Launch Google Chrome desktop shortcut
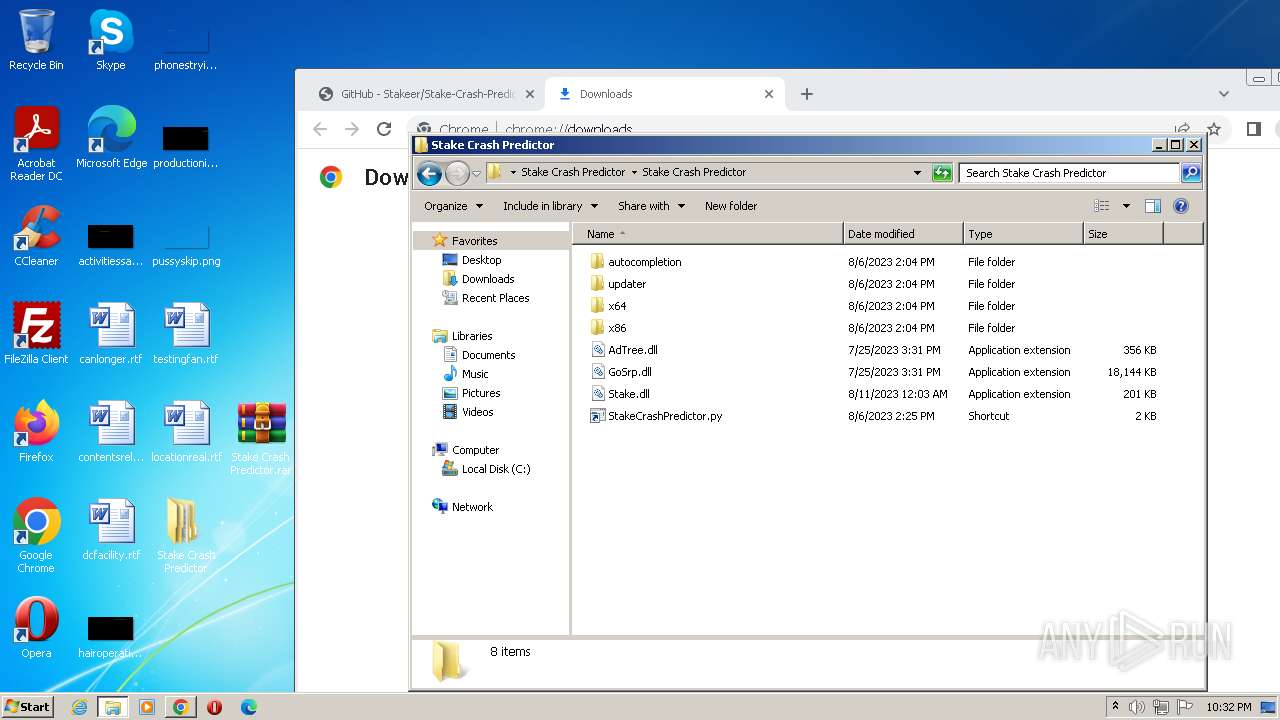This screenshot has height=720, width=1280. (36, 536)
